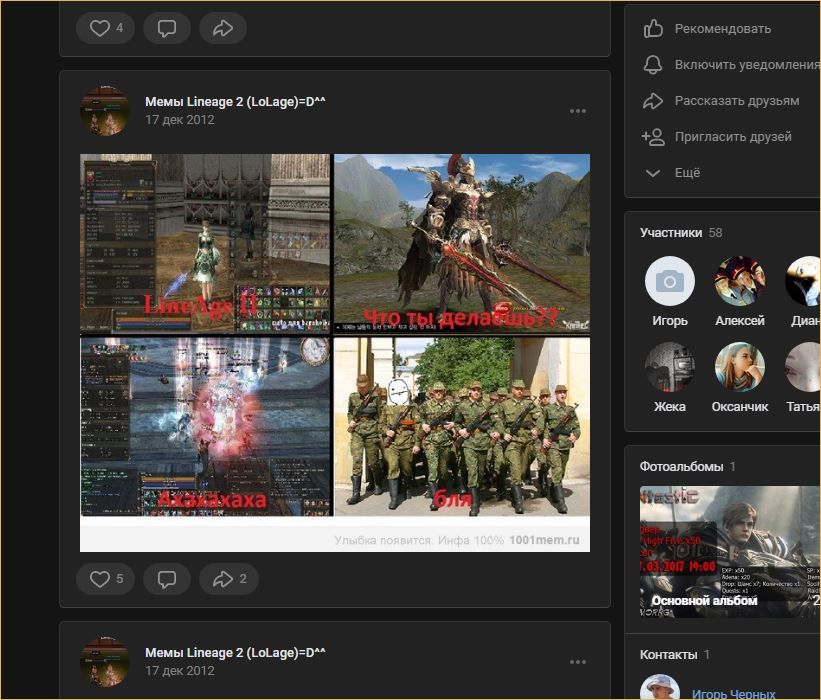The image size is (821, 700).
Task: Share the top post with arrow icon
Action: pos(223,28)
